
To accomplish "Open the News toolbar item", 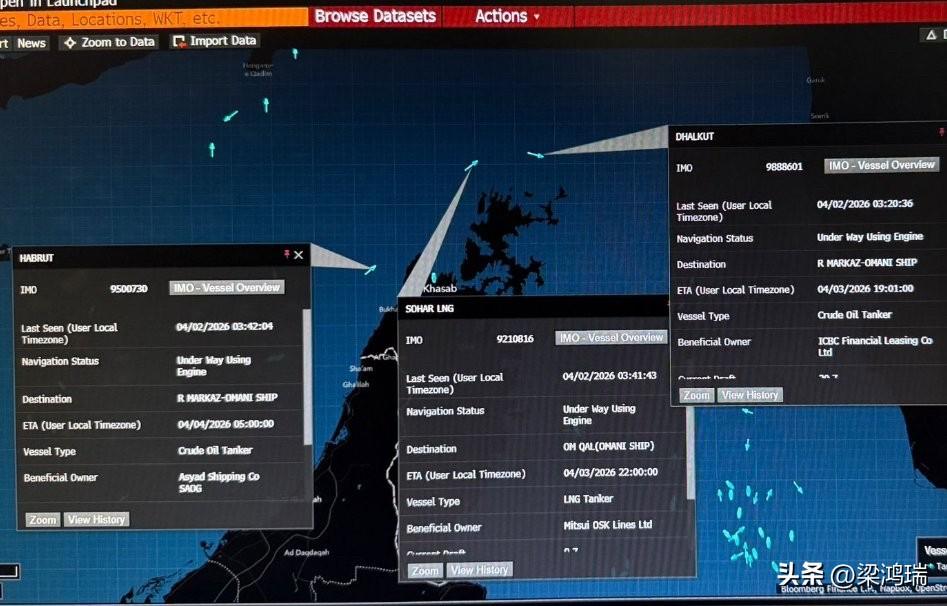I will click(31, 44).
